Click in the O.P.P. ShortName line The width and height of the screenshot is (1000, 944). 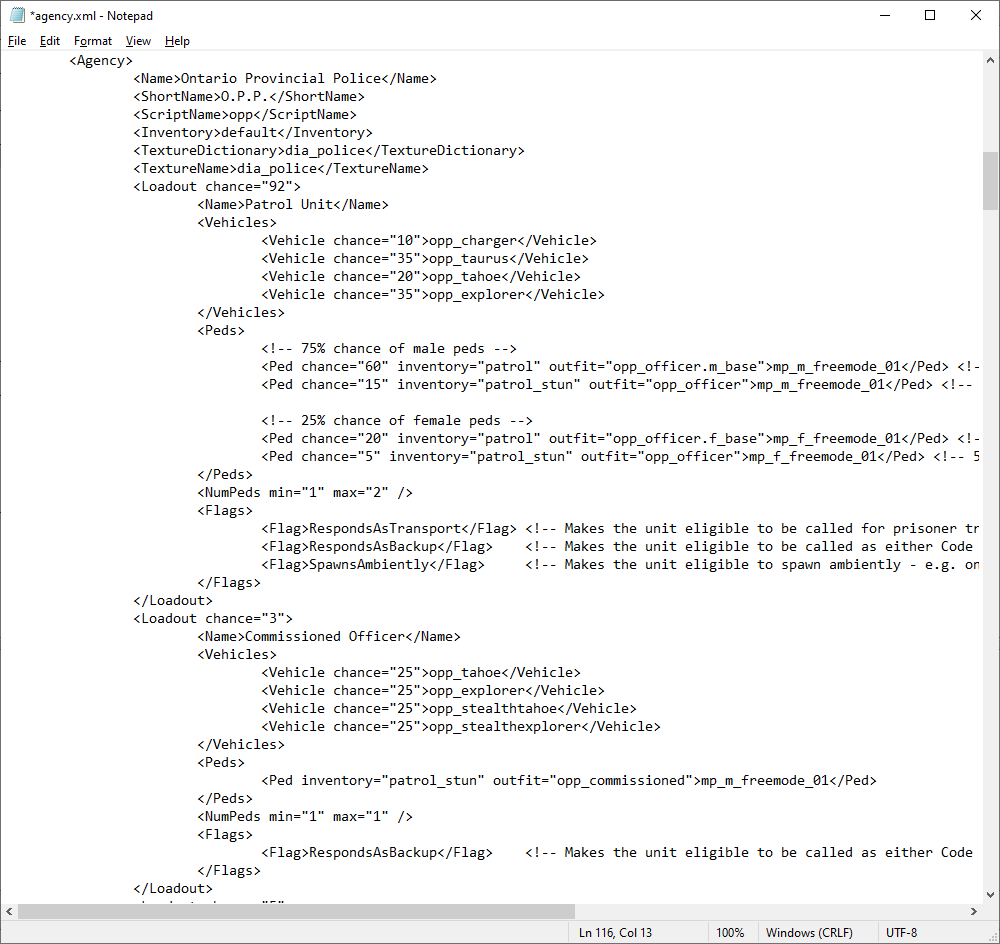coord(249,96)
